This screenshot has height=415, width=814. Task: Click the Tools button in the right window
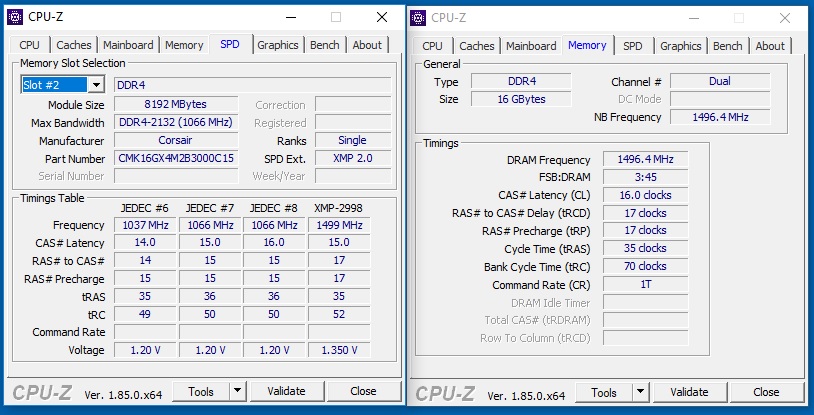pos(604,392)
